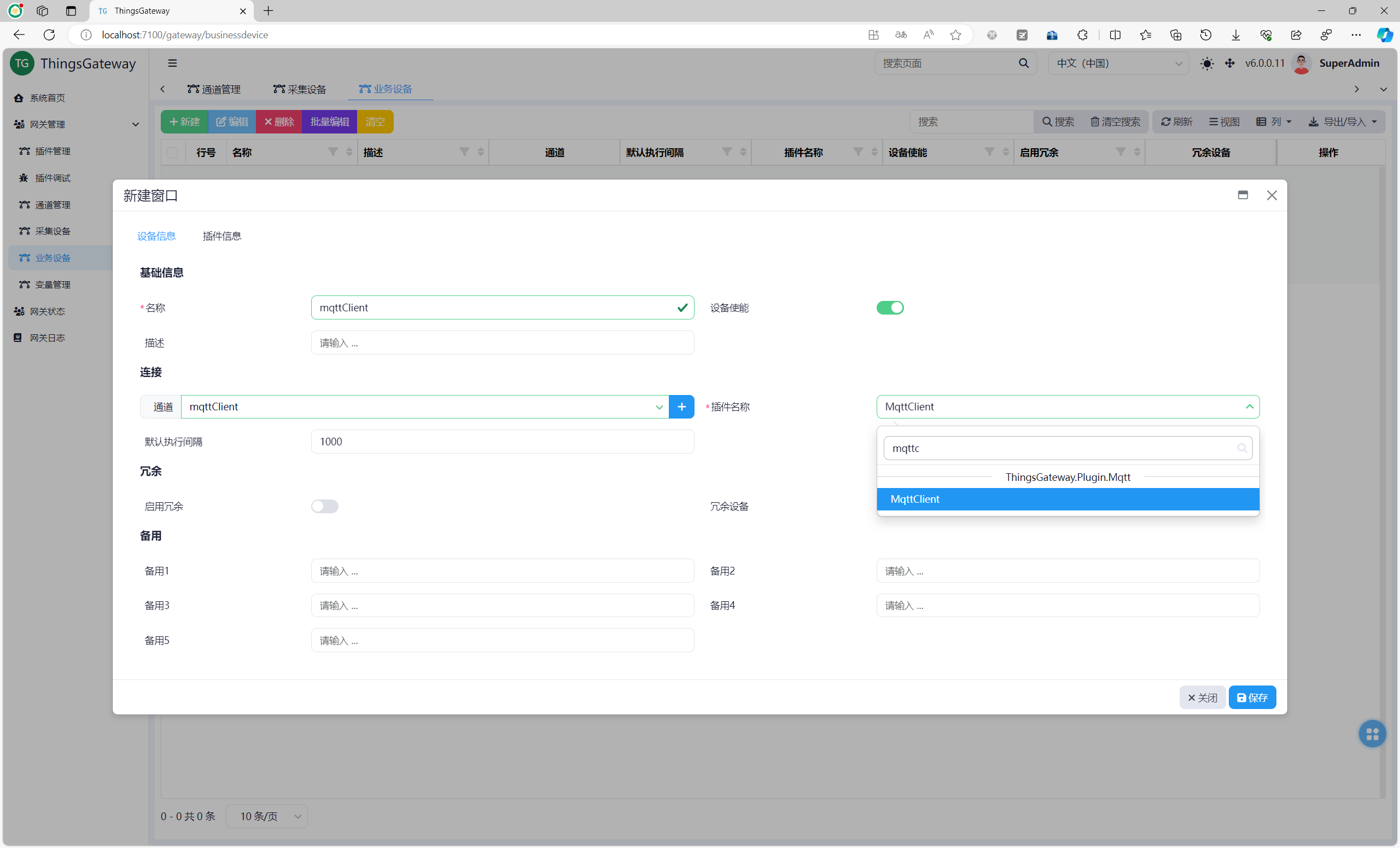The width and height of the screenshot is (1400, 848).
Task: Click the 关闭 button in dialog footer
Action: pyautogui.click(x=1201, y=698)
